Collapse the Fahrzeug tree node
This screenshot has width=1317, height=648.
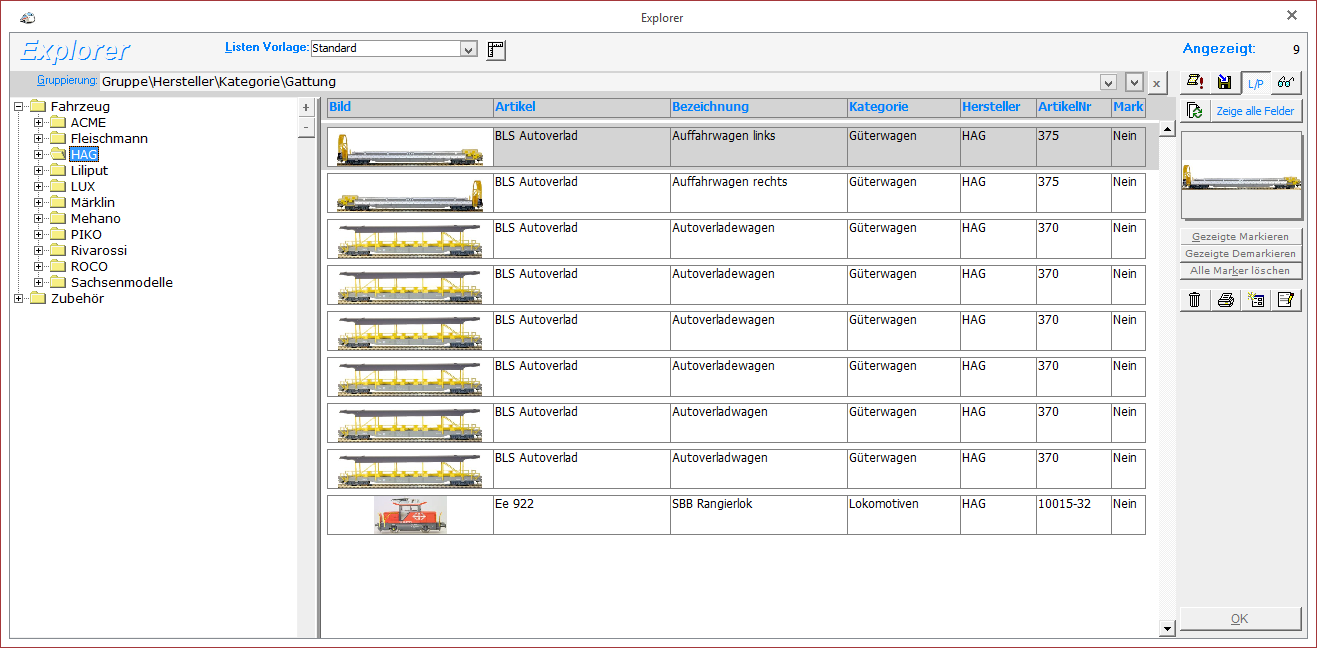(x=18, y=106)
